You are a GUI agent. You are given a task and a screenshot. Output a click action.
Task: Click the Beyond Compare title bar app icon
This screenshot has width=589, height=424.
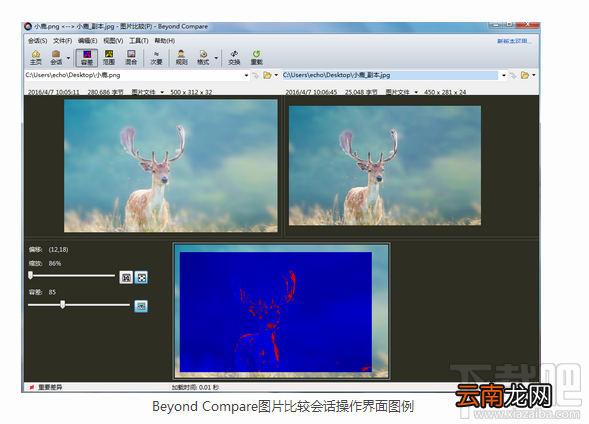pos(28,26)
